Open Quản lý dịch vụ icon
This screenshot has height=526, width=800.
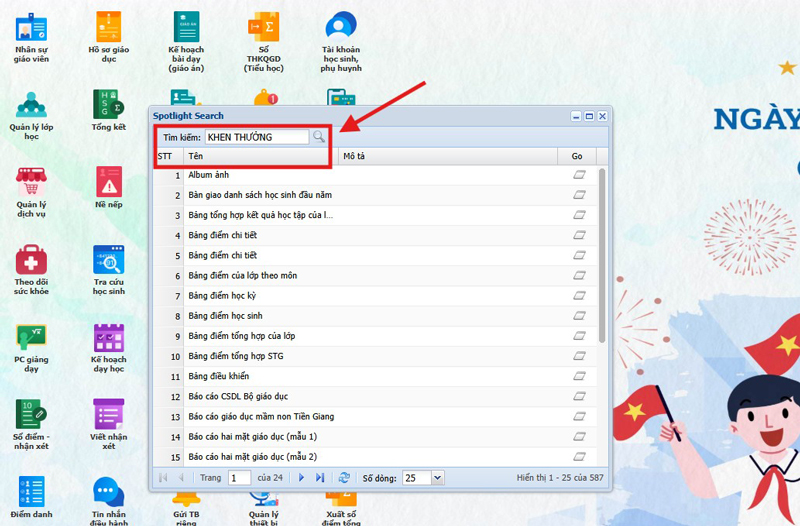(x=31, y=193)
